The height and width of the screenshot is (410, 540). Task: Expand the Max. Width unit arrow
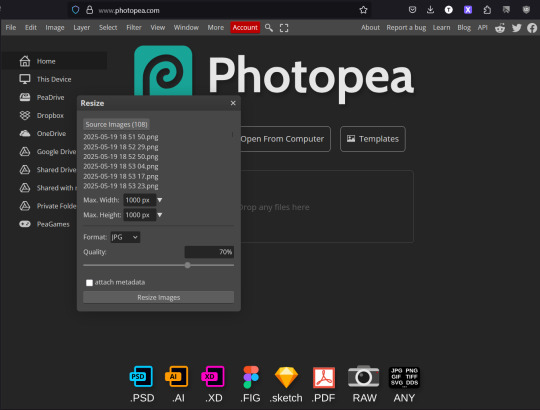160,200
